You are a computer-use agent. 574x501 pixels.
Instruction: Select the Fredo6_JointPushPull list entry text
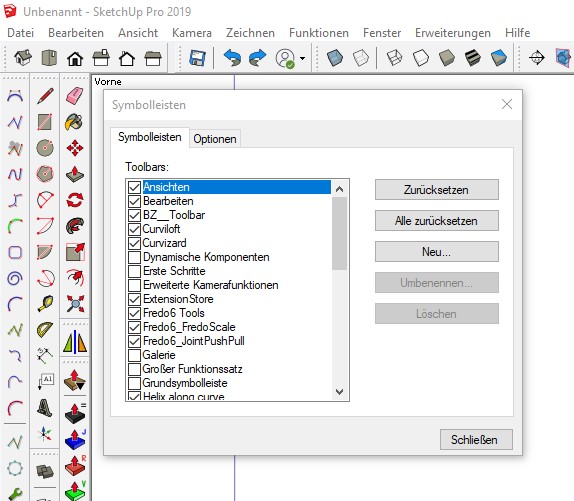click(x=194, y=341)
